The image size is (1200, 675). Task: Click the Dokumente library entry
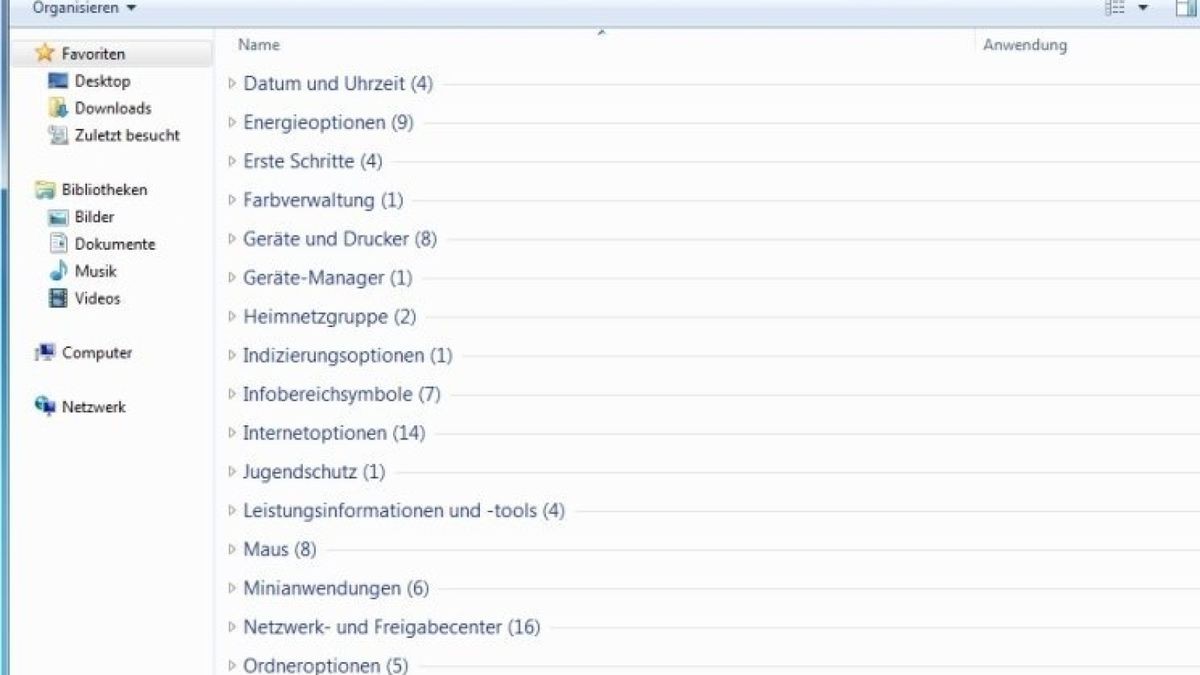(114, 244)
